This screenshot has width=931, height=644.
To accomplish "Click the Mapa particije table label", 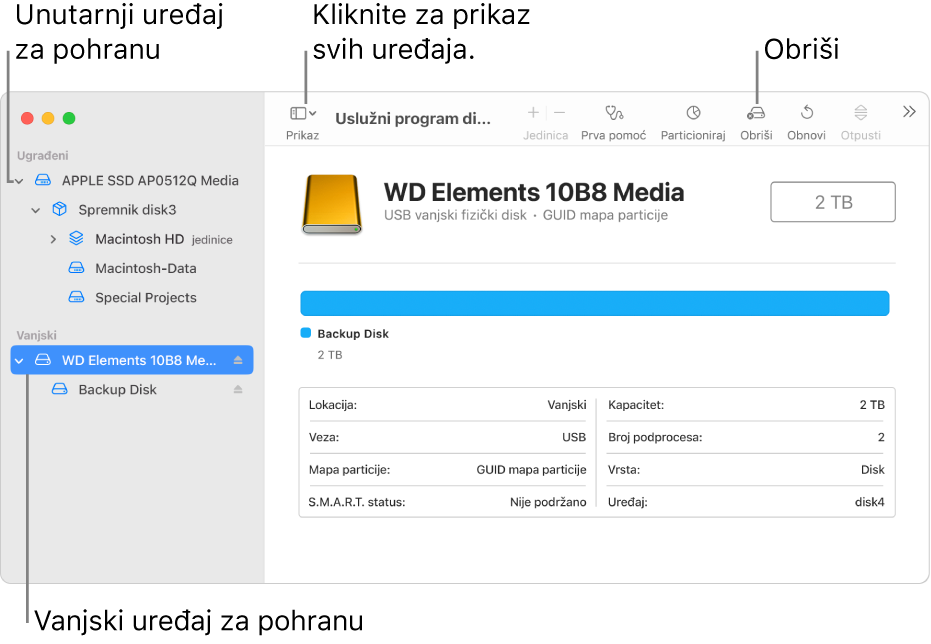I will coord(349,469).
